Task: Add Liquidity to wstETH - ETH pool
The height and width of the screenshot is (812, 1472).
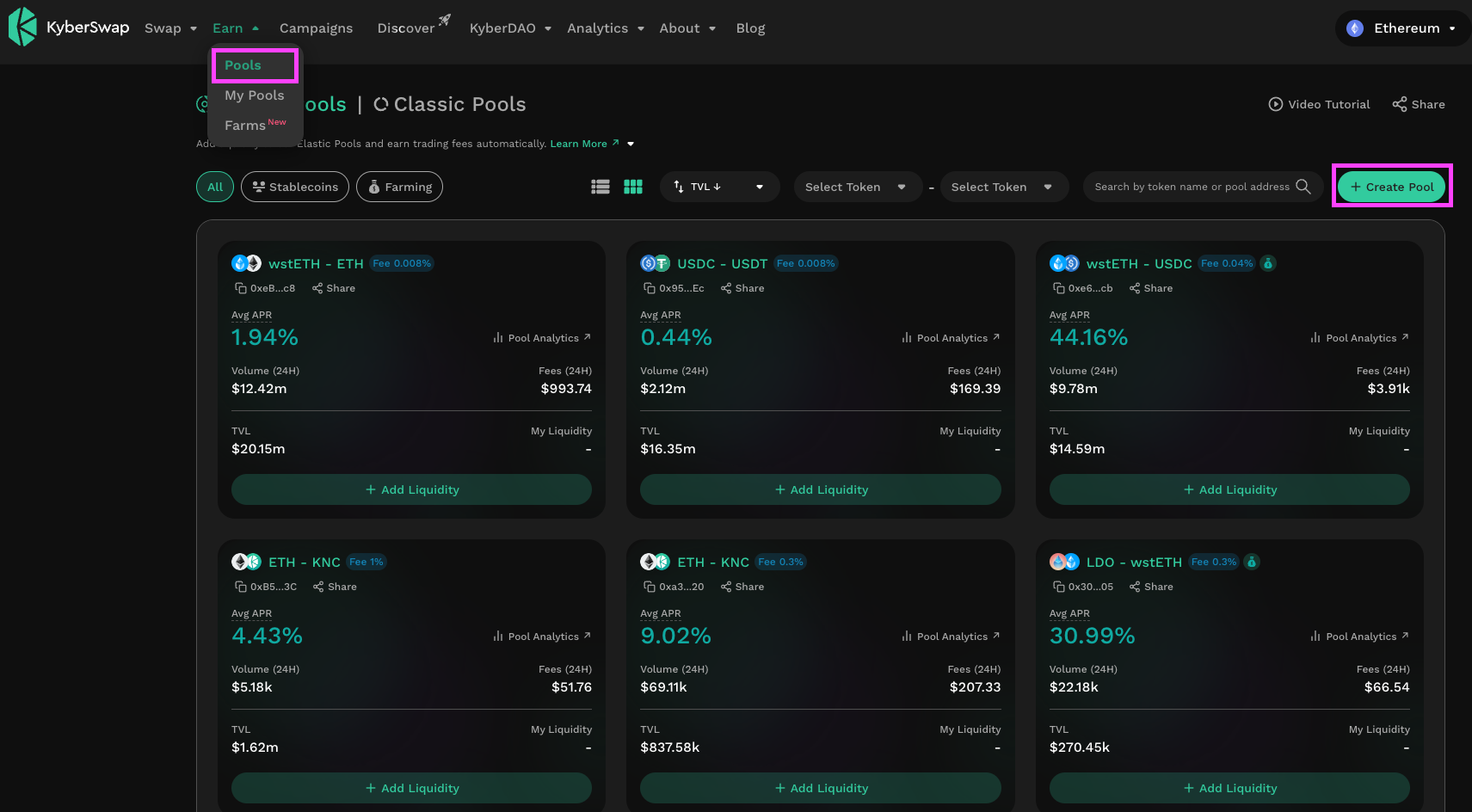Action: click(411, 489)
